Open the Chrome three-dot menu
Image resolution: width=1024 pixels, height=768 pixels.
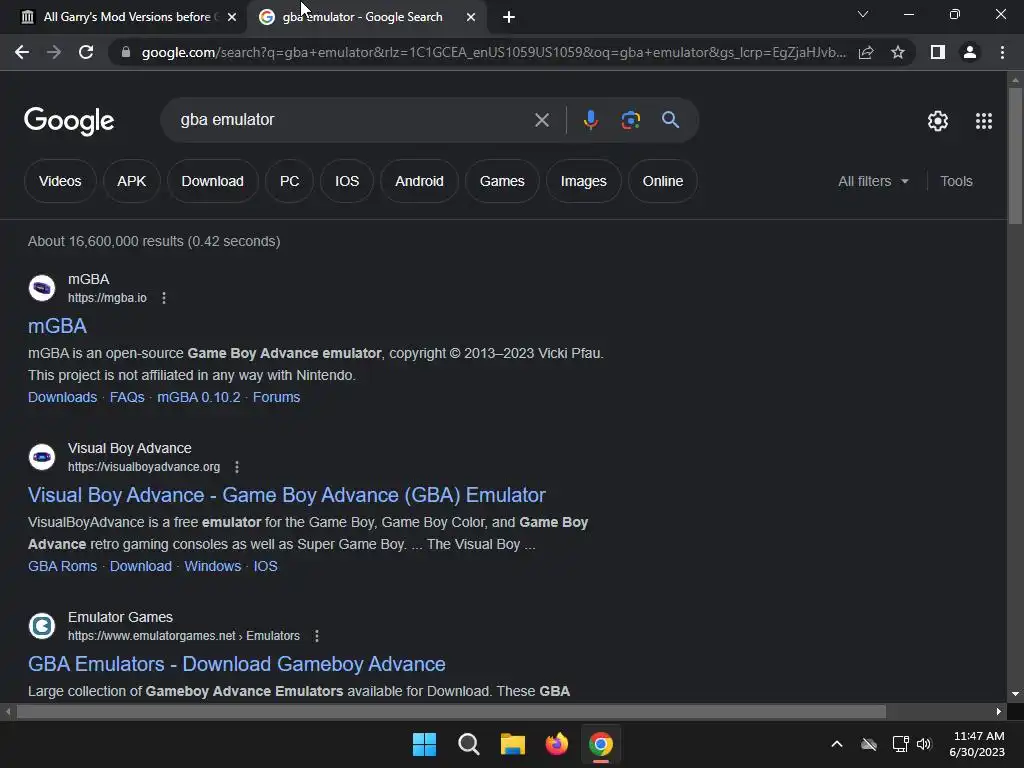tap(1002, 52)
